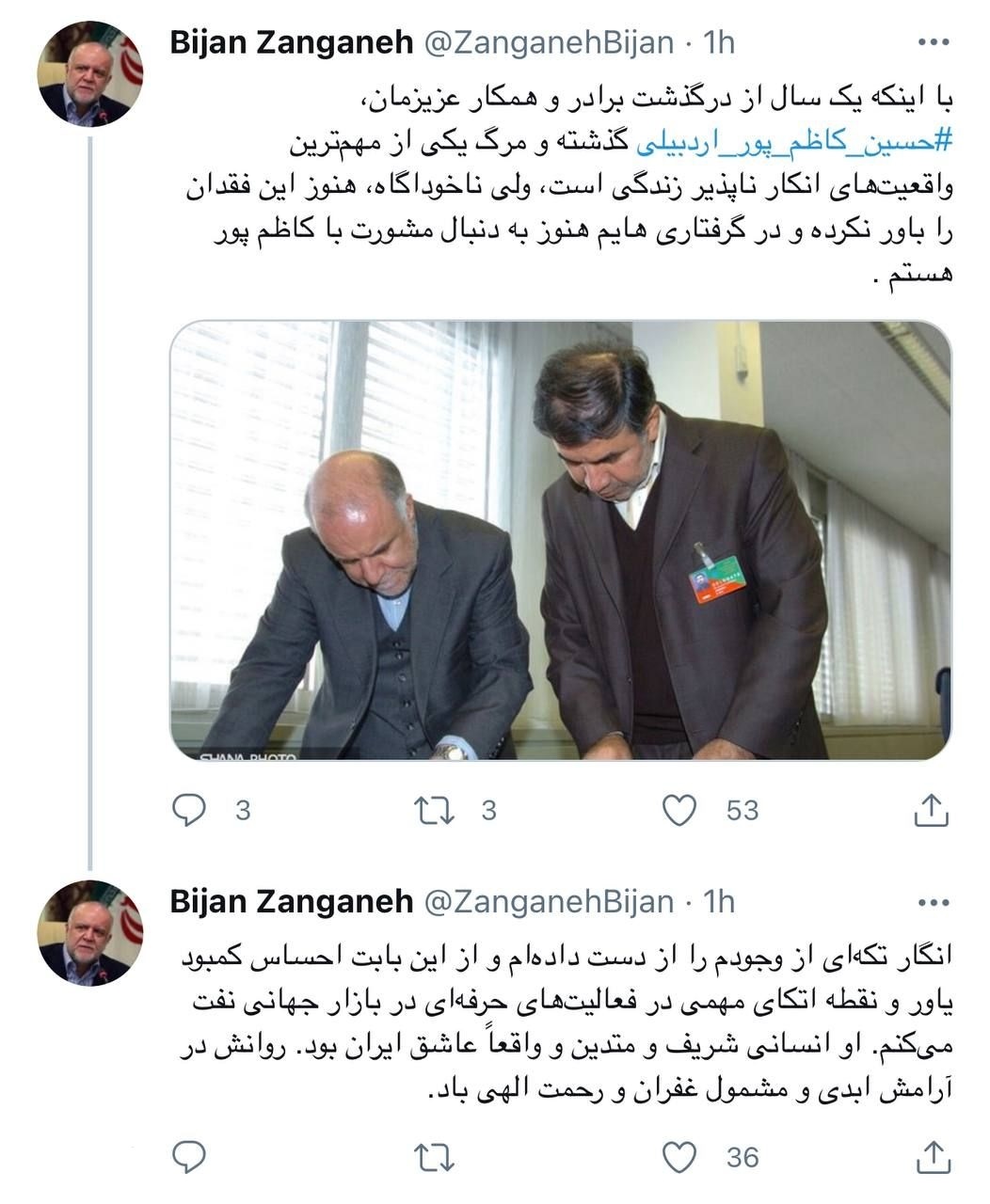This screenshot has height=1204, width=990.
Task: Share the first tweet
Action: click(931, 810)
